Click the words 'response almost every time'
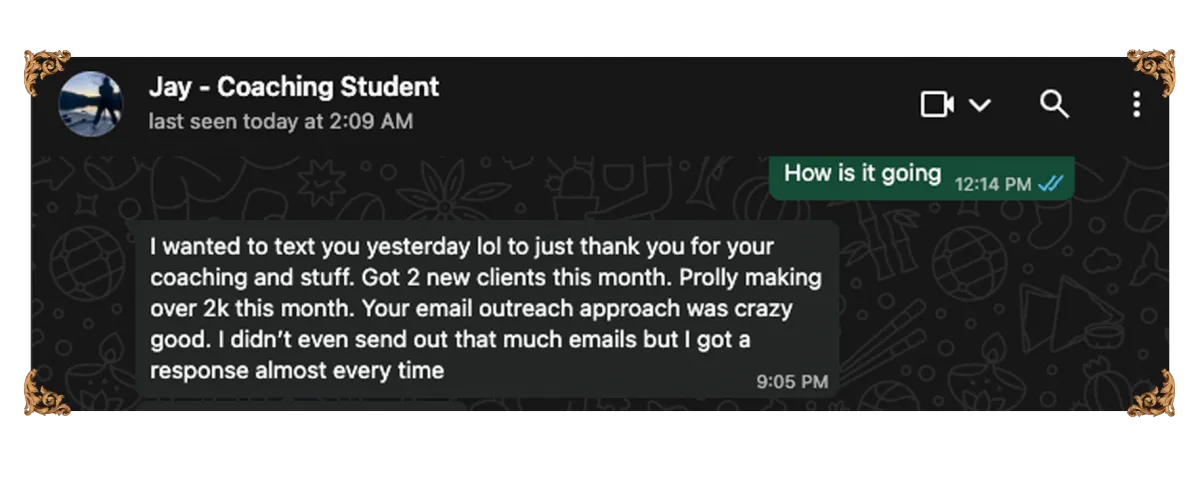This screenshot has width=1200, height=489. pos(296,370)
